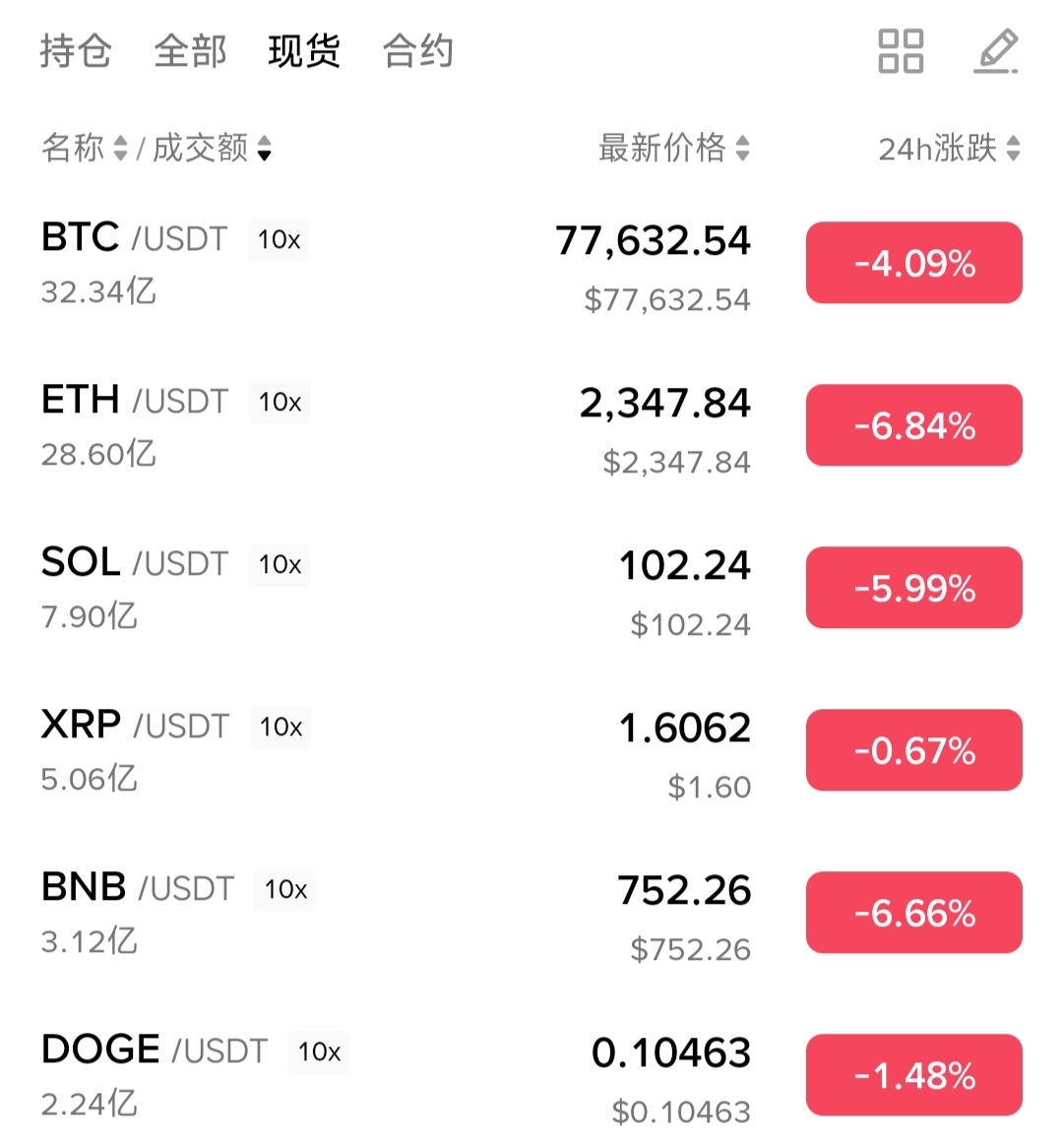Tap DOGE -1.48% change button
Viewport: 1063px width, 1148px height.
pos(913,1075)
